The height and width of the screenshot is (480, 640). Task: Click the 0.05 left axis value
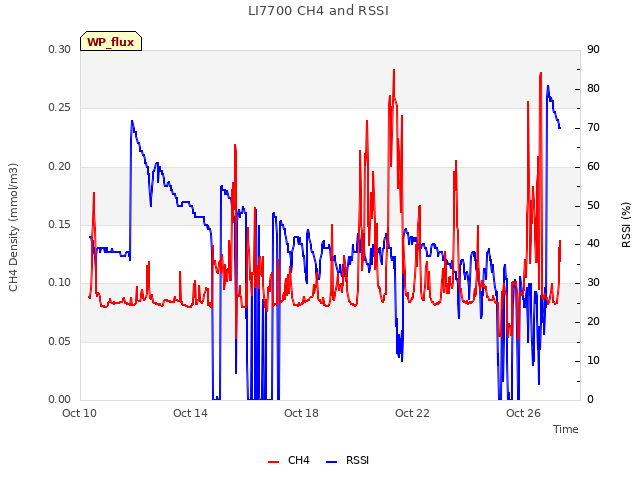pyautogui.click(x=60, y=341)
